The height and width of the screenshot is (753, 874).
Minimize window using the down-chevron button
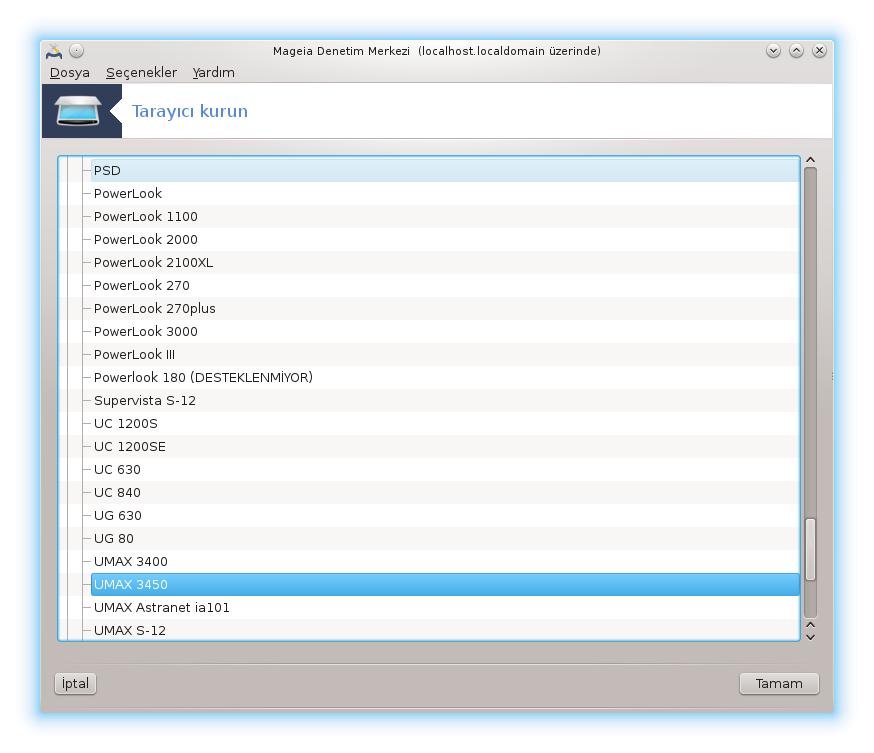coord(773,51)
